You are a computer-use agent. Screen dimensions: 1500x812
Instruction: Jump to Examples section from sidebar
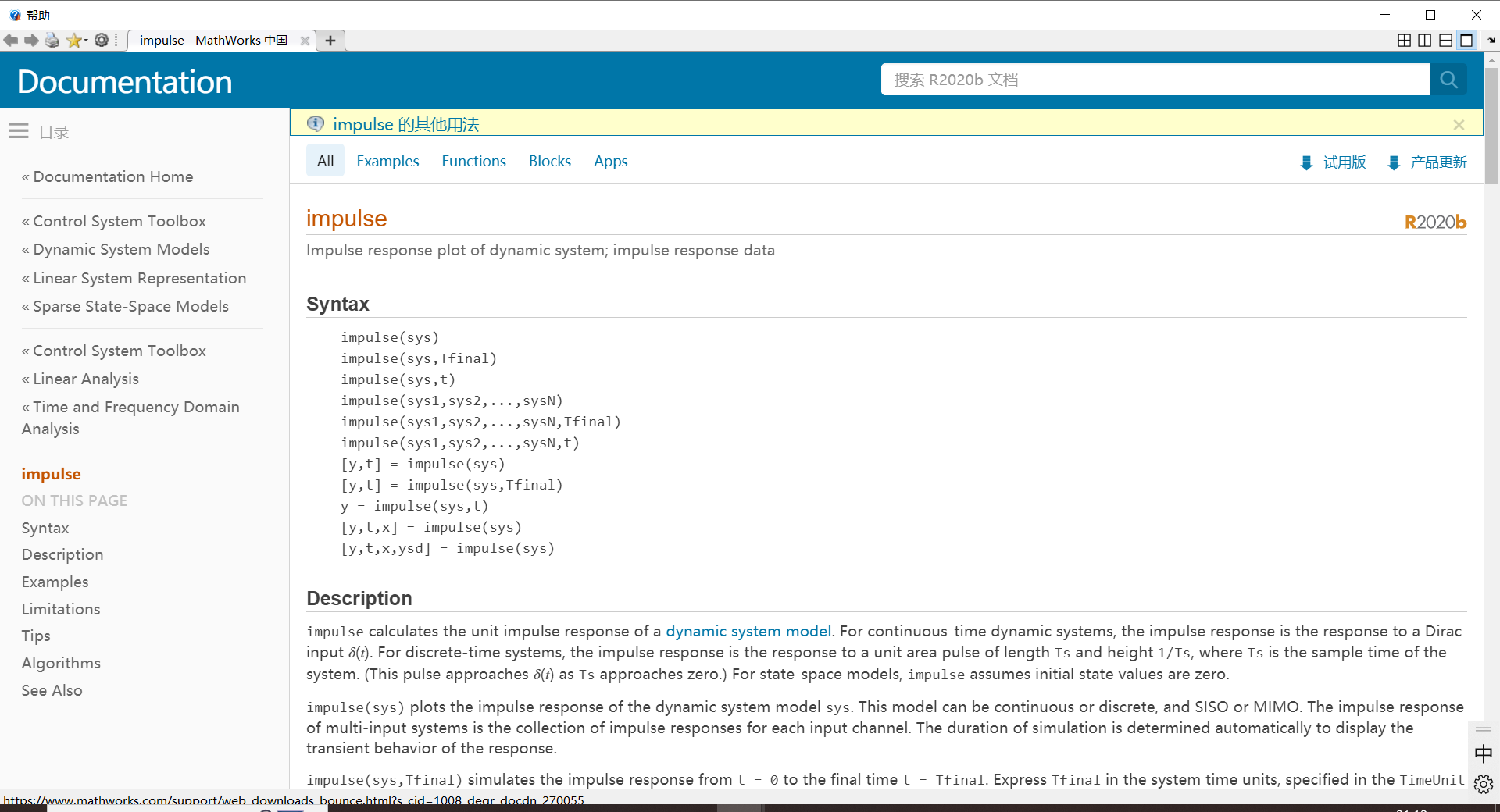tap(55, 582)
